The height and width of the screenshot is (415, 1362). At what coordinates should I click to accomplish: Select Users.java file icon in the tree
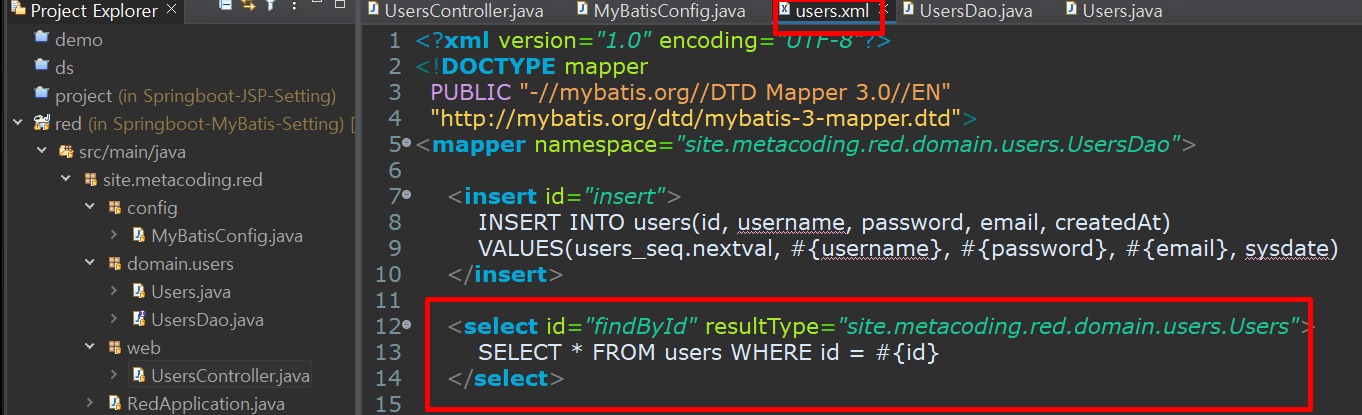coord(139,292)
